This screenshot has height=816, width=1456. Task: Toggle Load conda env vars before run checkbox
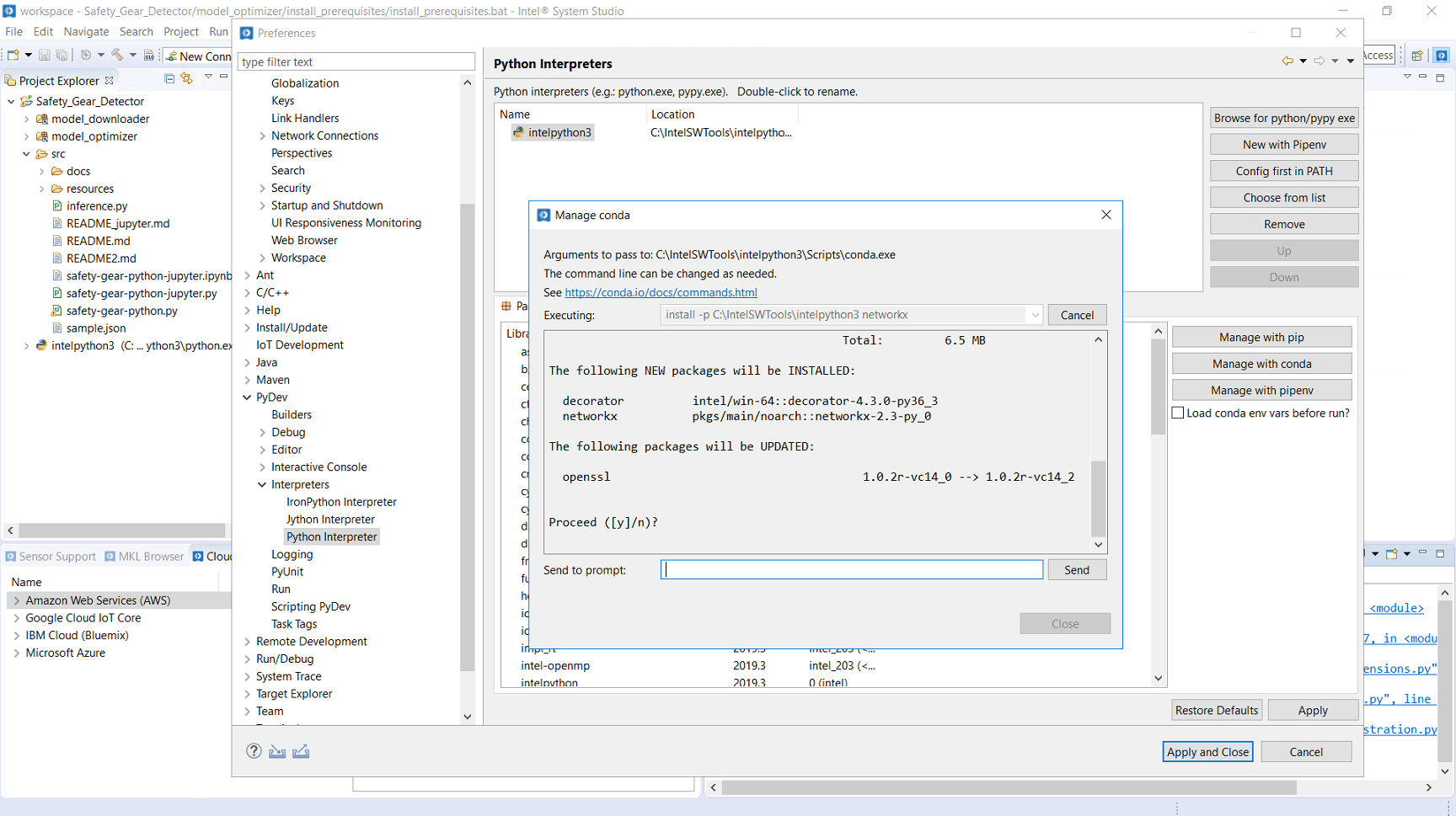pos(1178,413)
